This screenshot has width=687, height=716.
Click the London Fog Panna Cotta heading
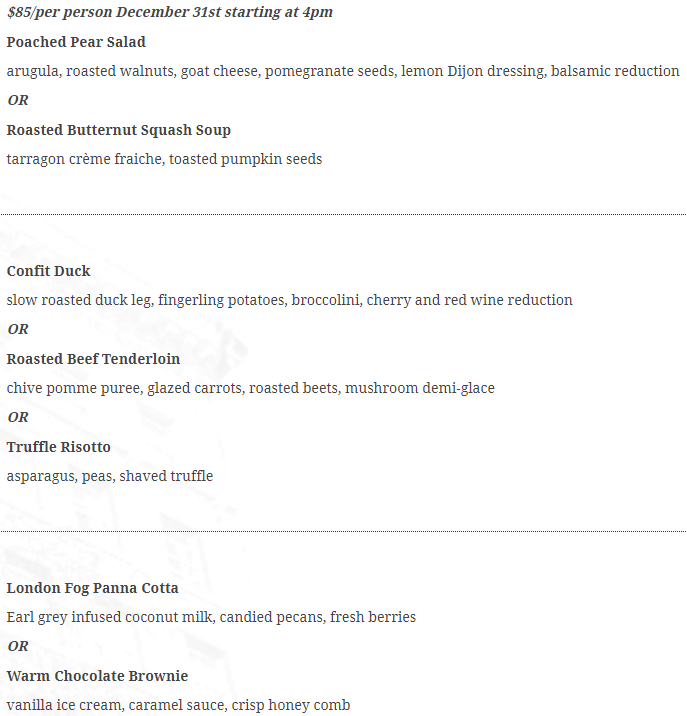(92, 588)
